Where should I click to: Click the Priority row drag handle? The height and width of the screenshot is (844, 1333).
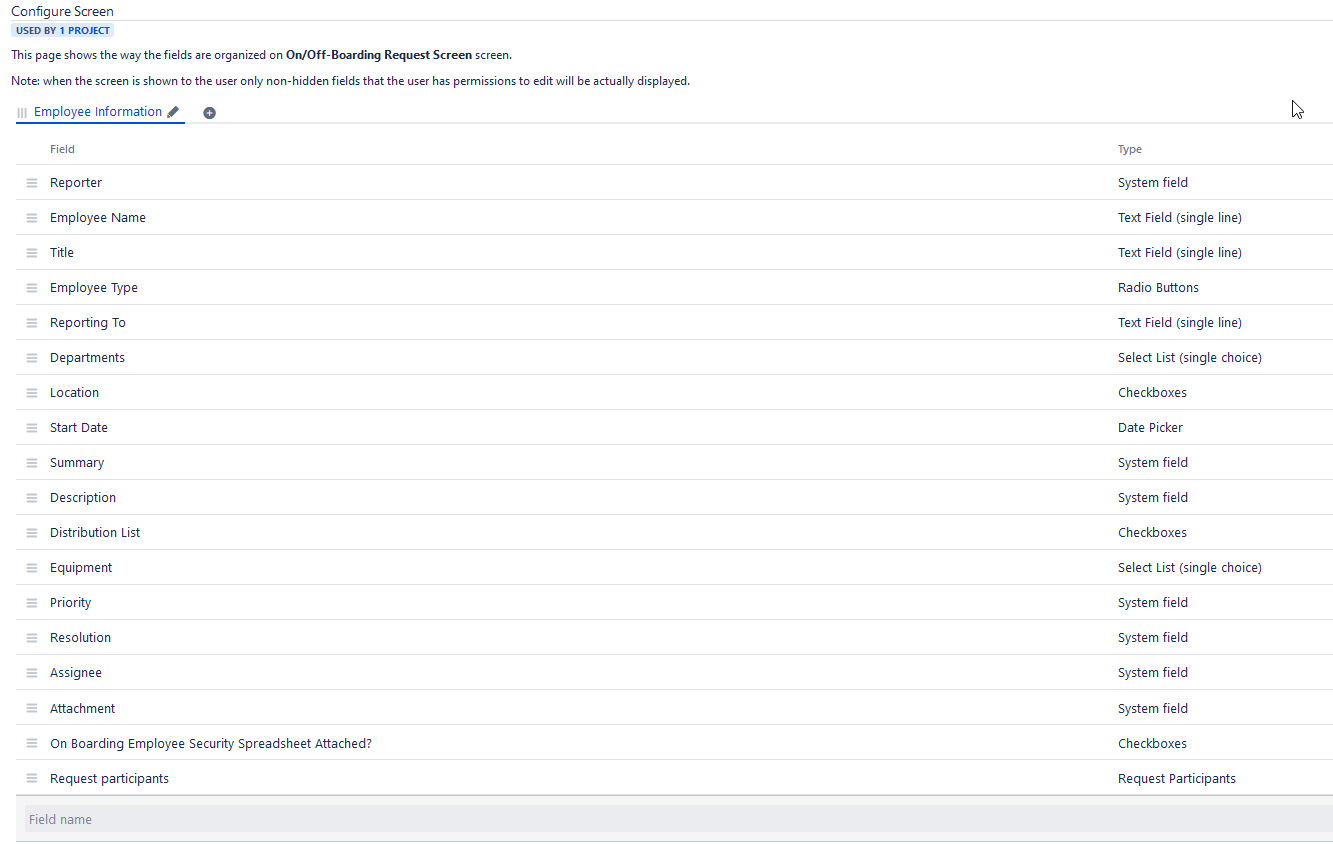(32, 603)
